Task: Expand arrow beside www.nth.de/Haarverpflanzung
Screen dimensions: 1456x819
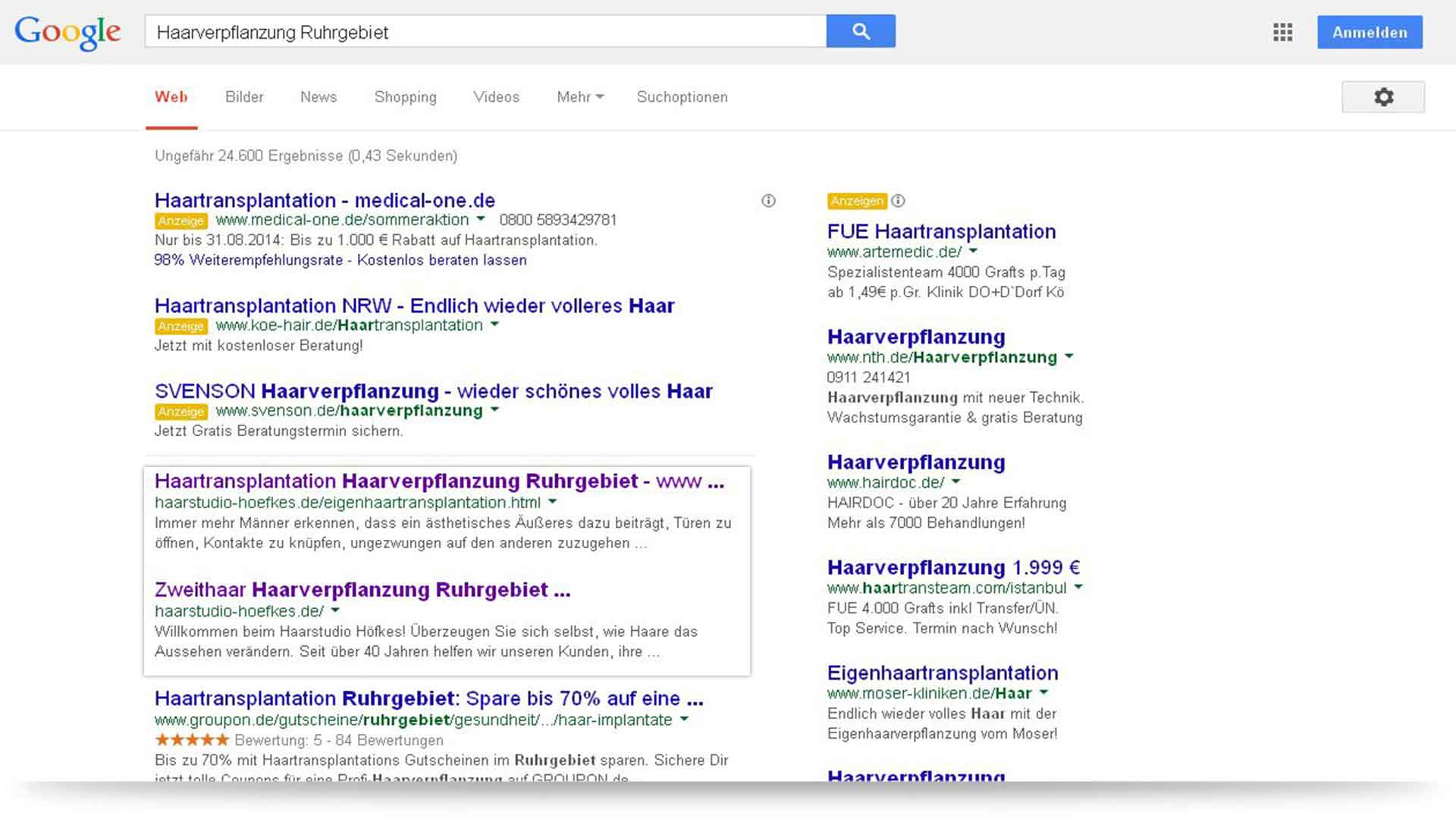Action: click(x=1069, y=356)
